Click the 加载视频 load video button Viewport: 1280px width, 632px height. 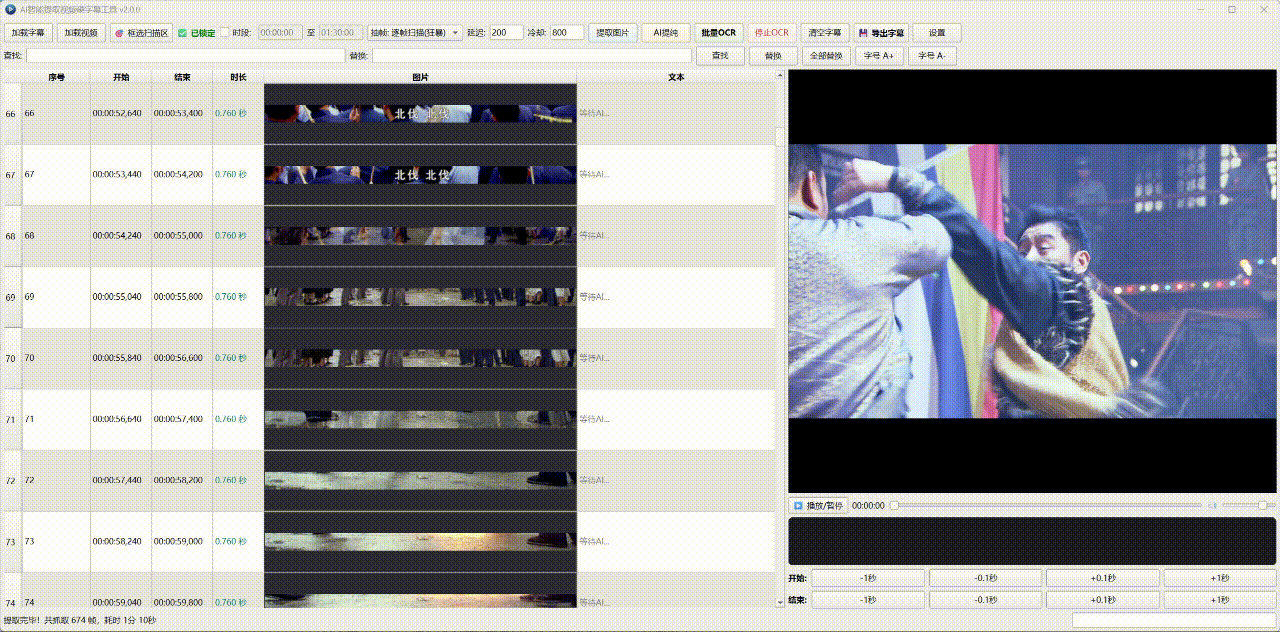click(x=81, y=33)
